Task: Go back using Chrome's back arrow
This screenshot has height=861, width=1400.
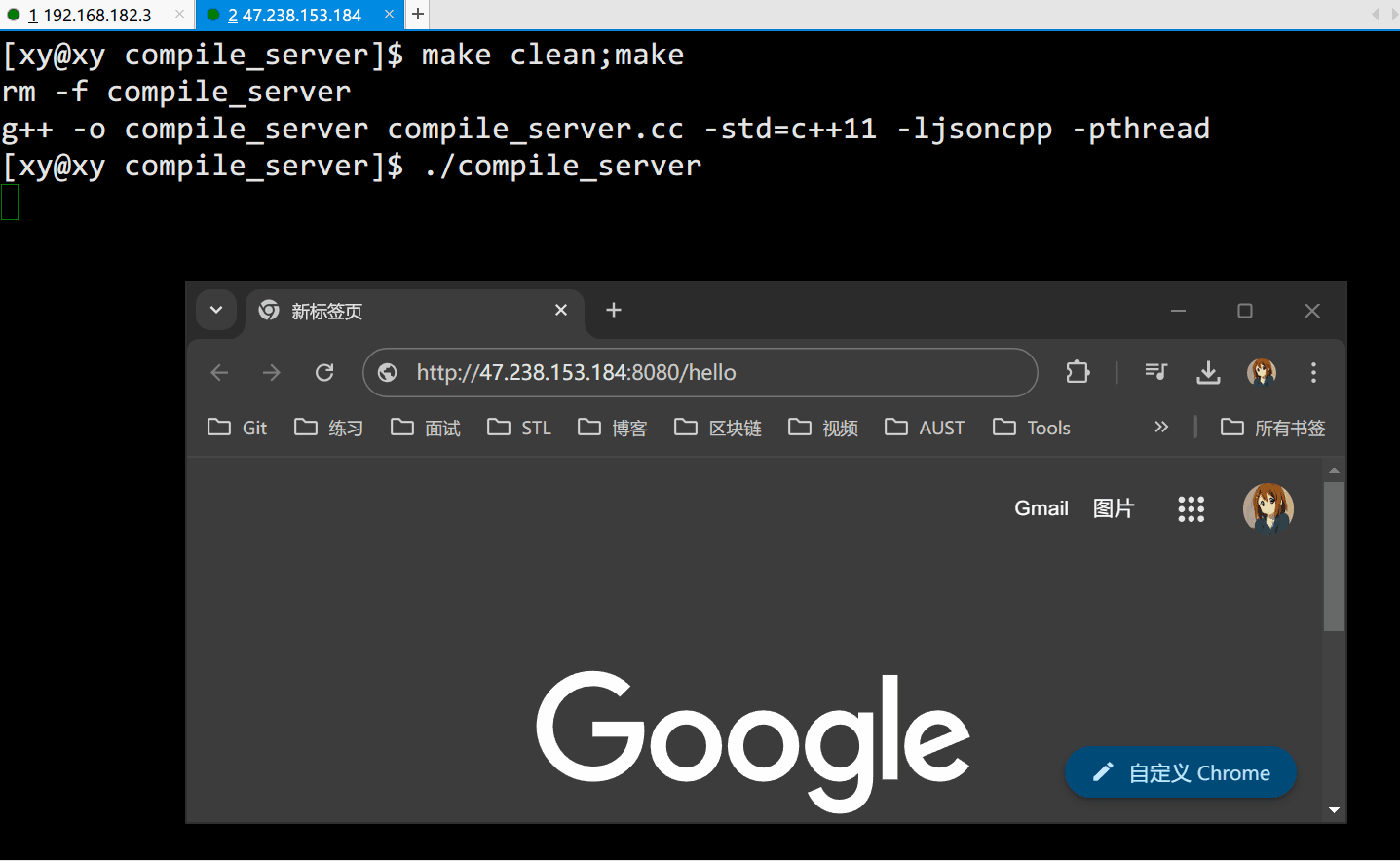Action: (218, 372)
